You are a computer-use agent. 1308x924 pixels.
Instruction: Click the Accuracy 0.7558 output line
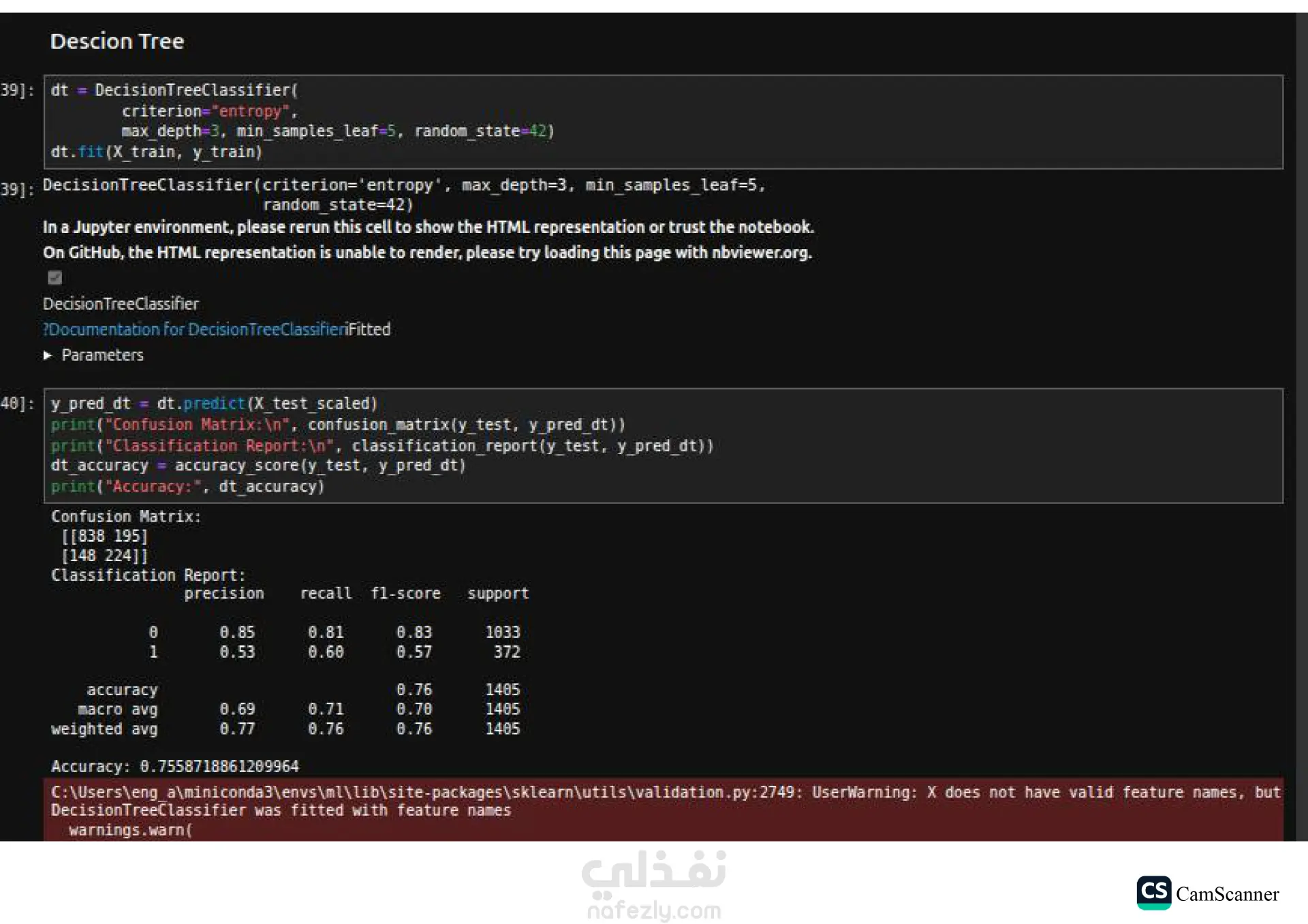point(175,767)
